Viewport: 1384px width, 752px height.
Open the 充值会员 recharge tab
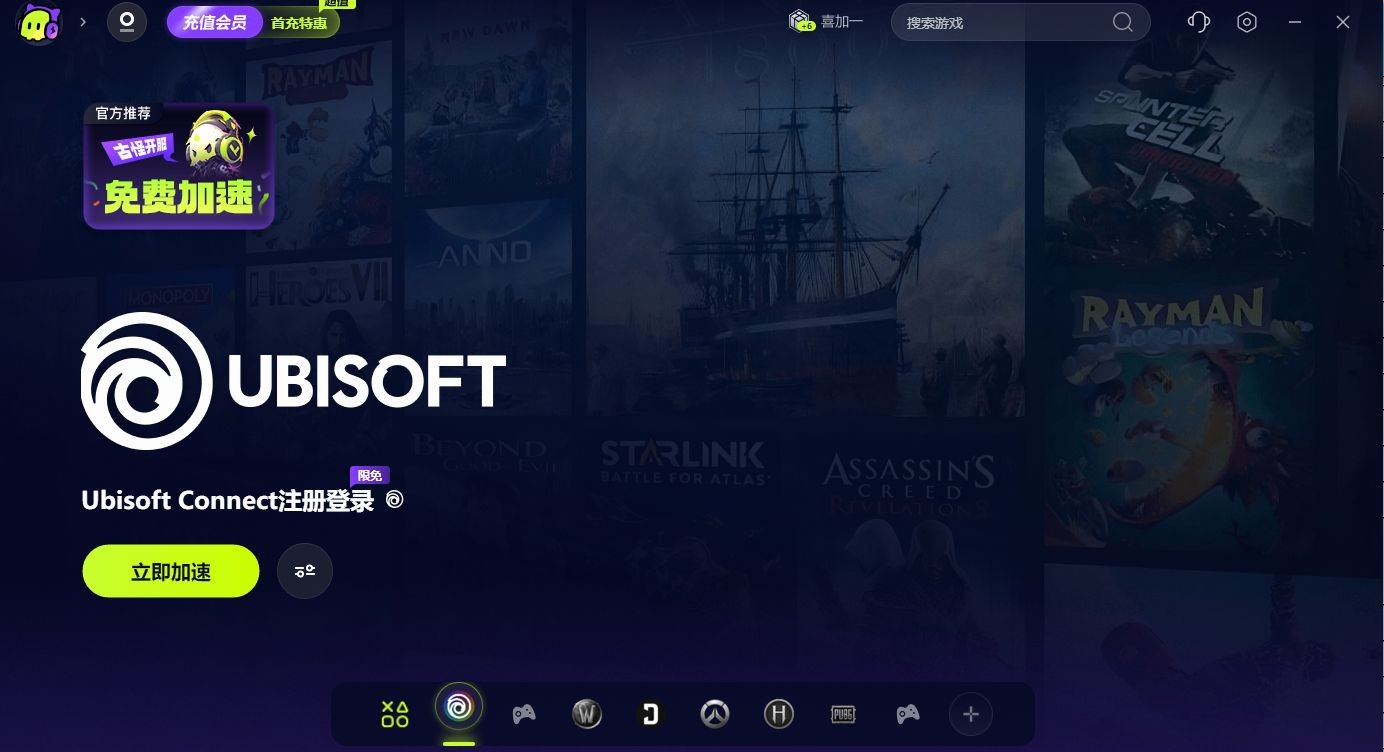[215, 22]
